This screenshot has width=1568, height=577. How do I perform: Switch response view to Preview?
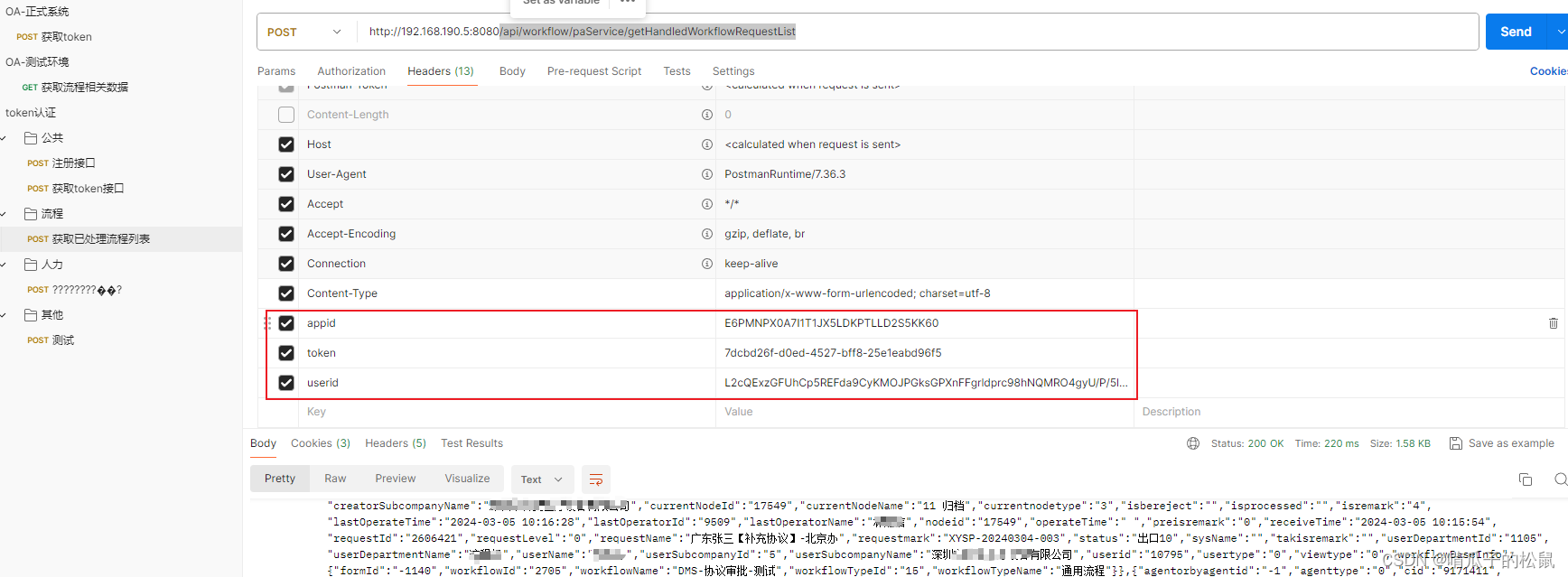pyautogui.click(x=396, y=479)
